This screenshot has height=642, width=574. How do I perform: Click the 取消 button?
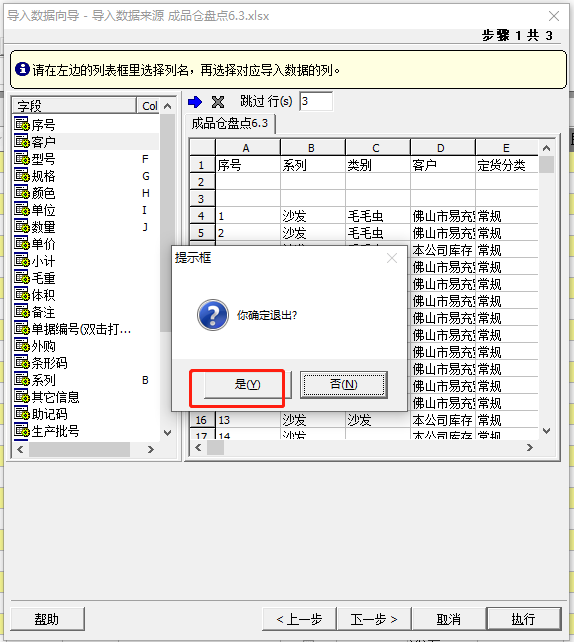(449, 619)
